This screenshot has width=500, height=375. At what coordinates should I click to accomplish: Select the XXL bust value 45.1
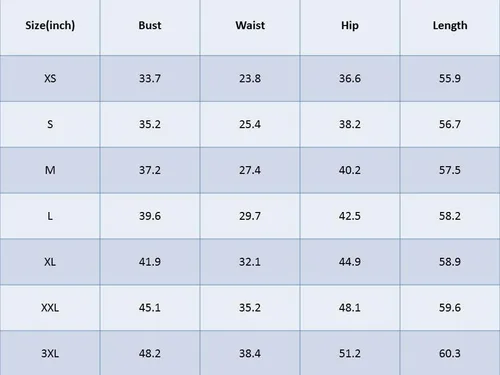point(150,307)
